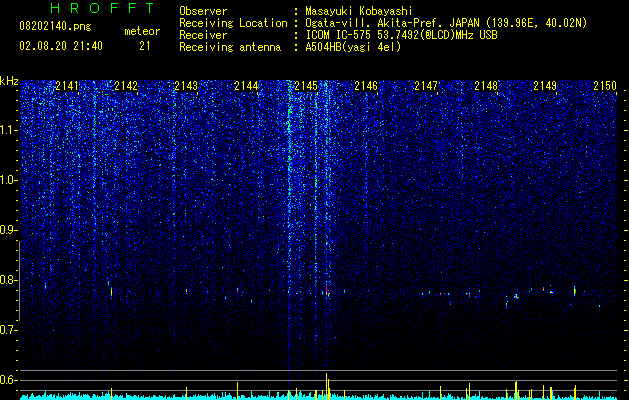This screenshot has width=629, height=400.
Task: Click the kHz axis unit label
Action: [9, 81]
